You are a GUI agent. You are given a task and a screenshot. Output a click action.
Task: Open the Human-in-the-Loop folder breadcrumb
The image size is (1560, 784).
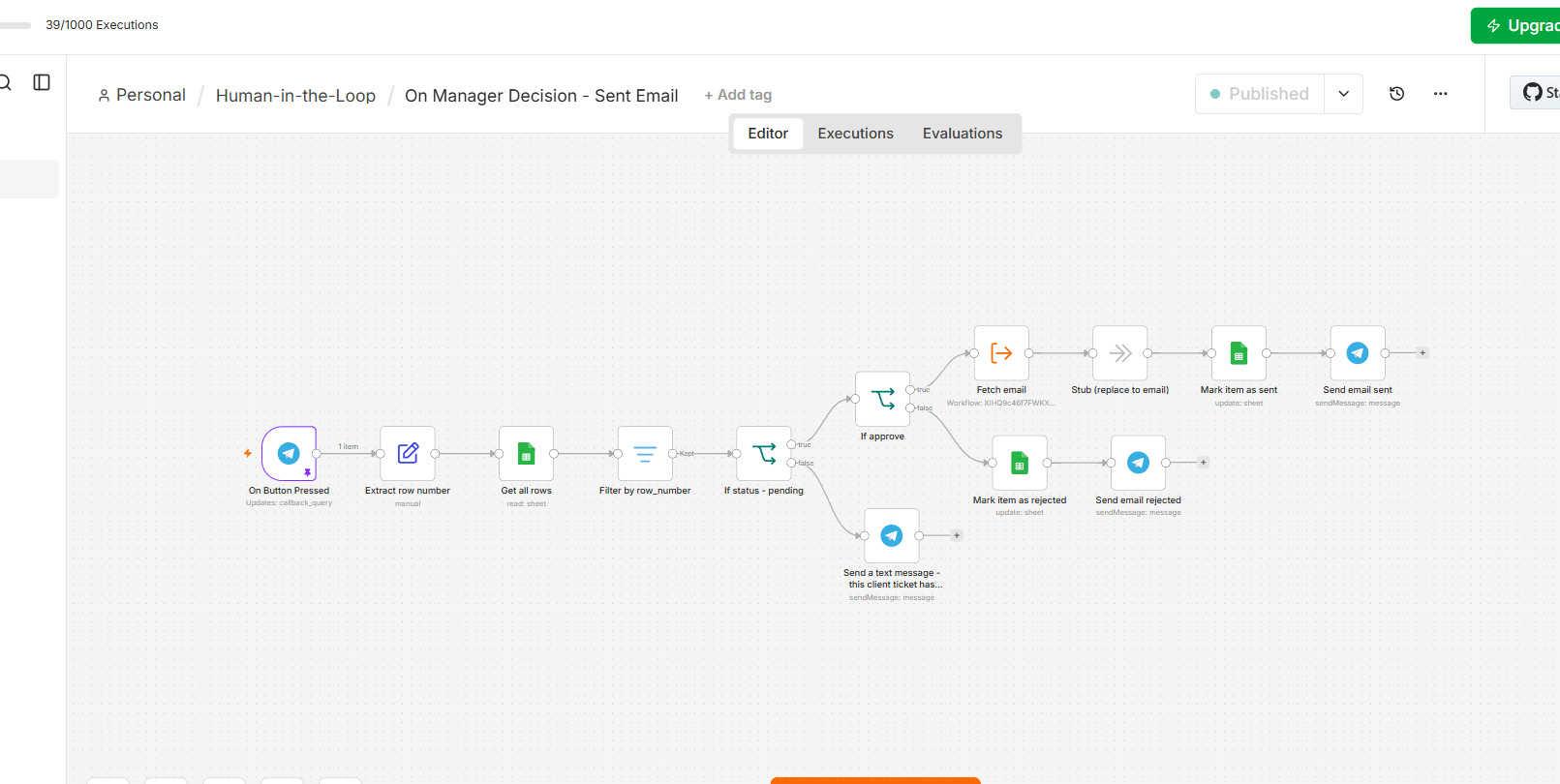point(295,96)
